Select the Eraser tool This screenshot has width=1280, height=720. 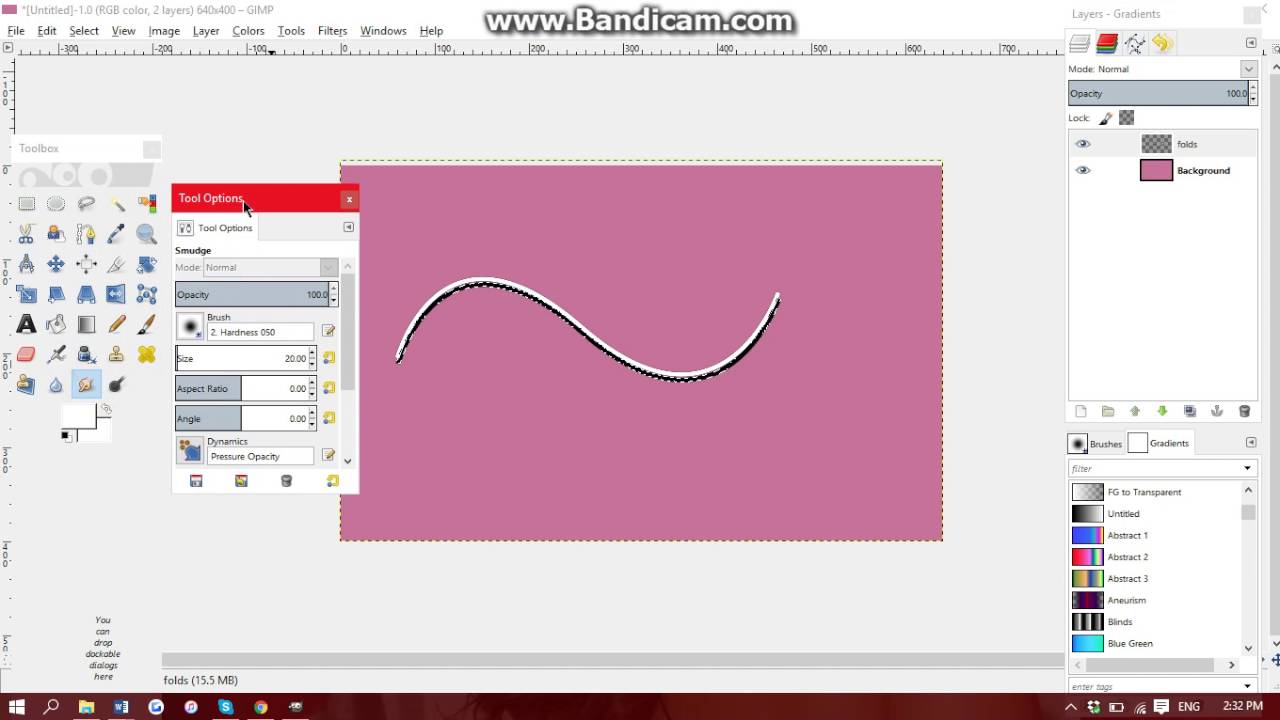pos(27,354)
